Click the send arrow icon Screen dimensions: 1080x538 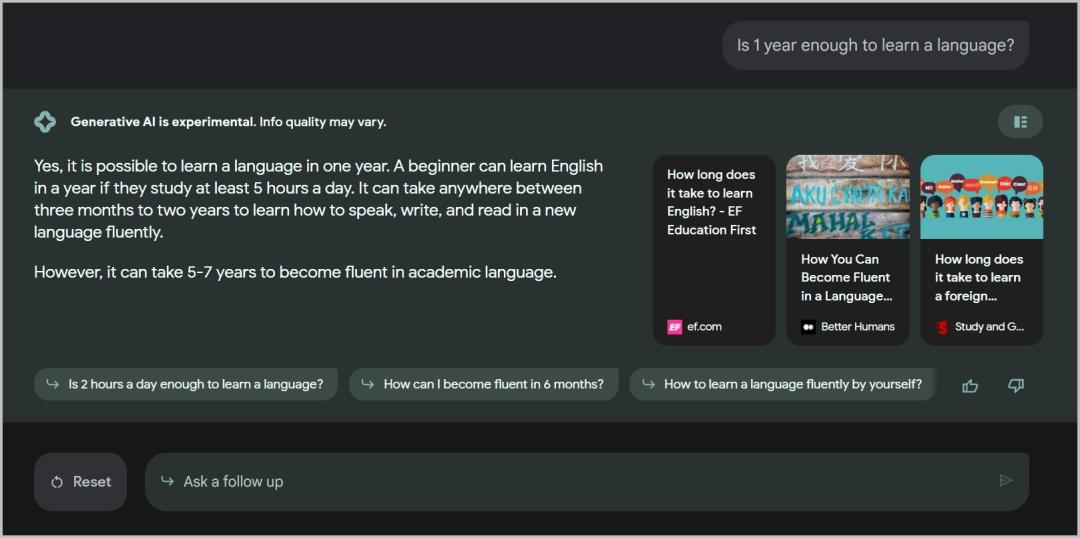tap(1005, 481)
